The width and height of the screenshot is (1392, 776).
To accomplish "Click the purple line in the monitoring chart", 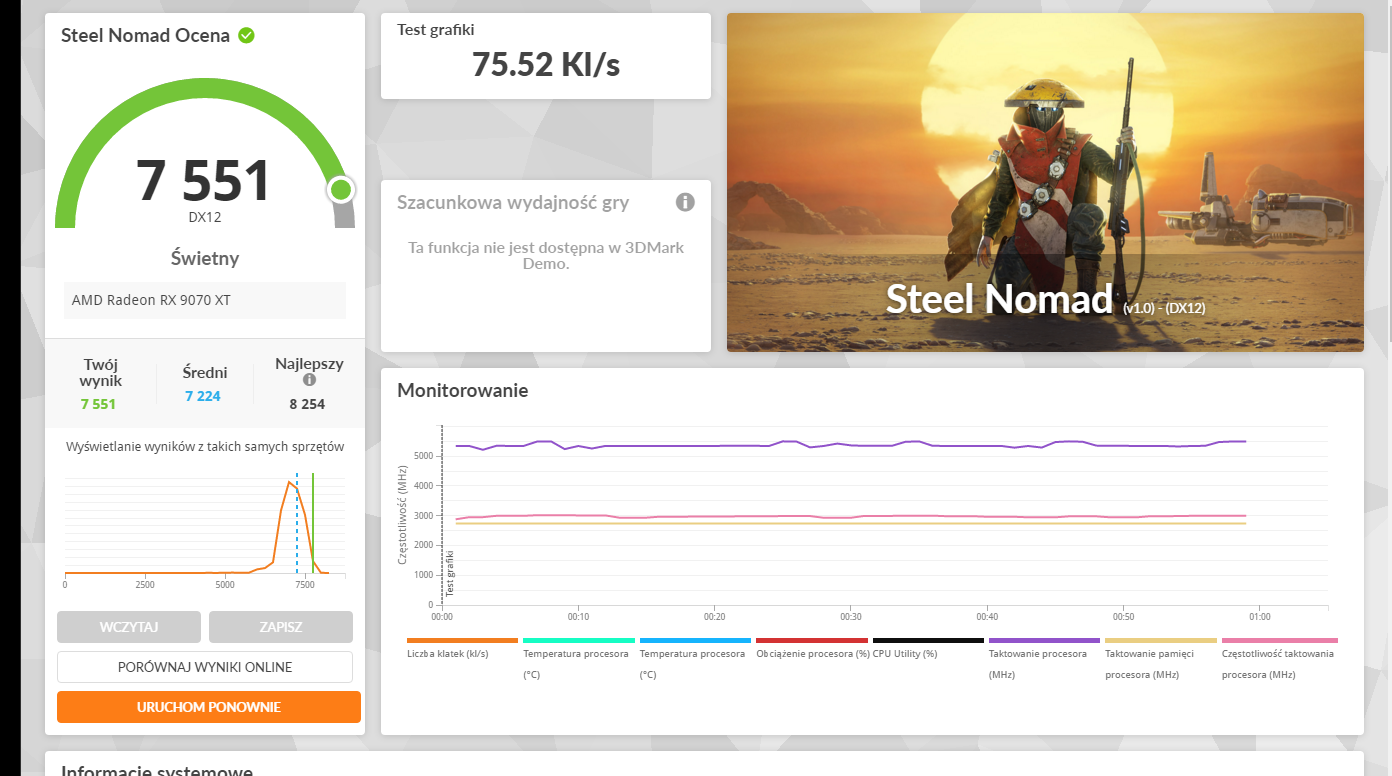I will click(850, 444).
